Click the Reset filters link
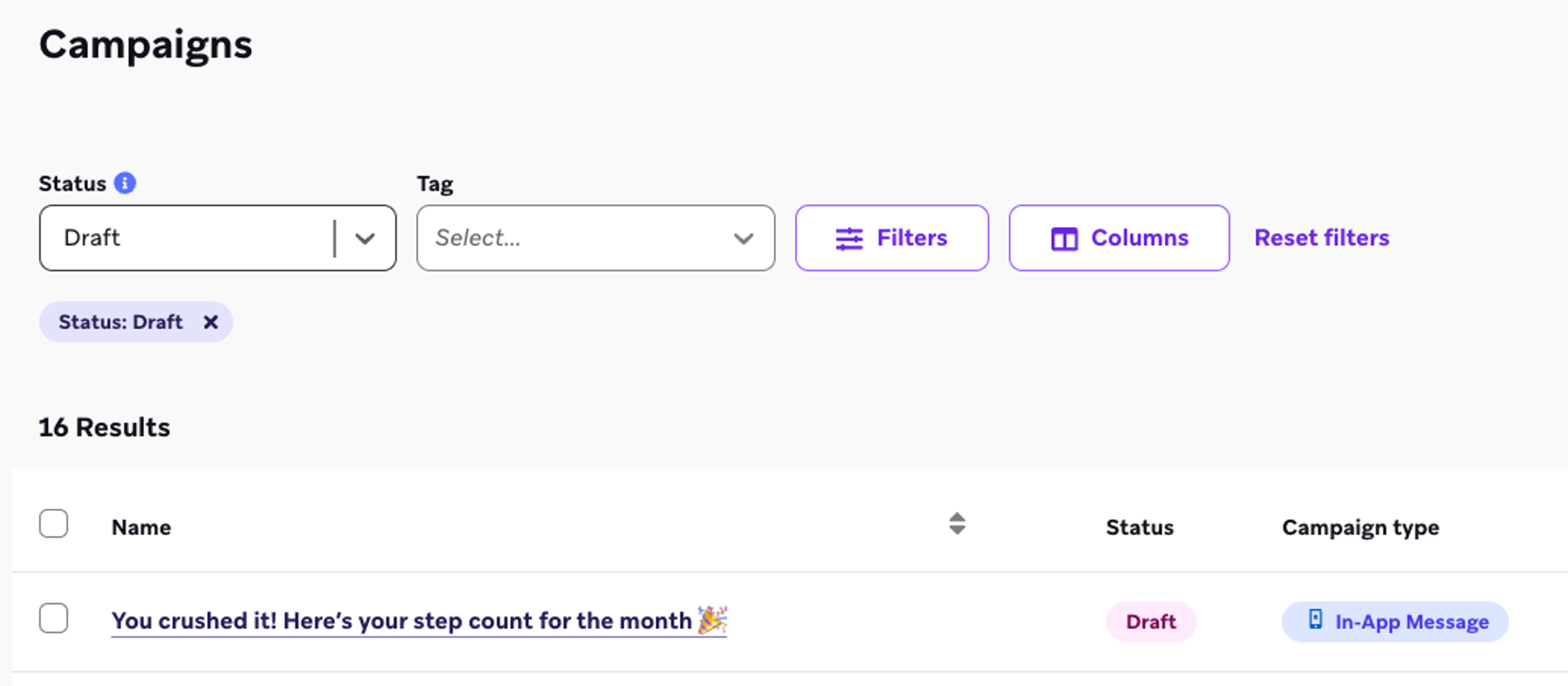This screenshot has width=1568, height=686. pyautogui.click(x=1321, y=238)
